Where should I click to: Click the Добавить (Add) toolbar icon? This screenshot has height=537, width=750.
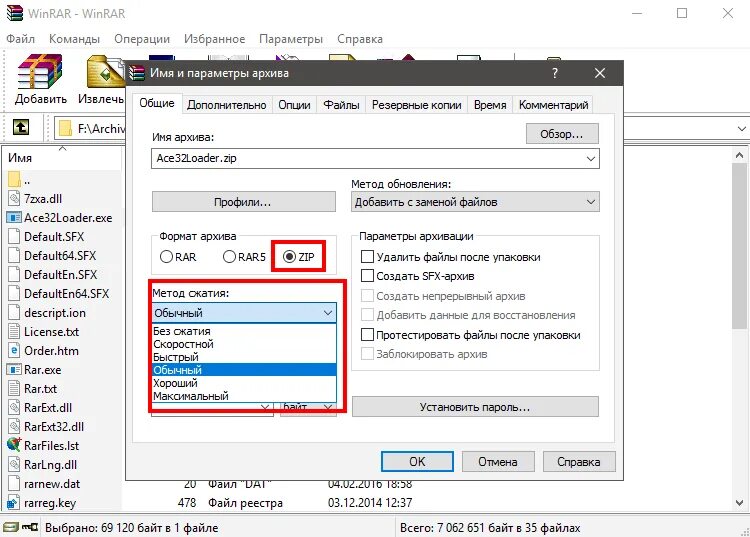coord(41,72)
